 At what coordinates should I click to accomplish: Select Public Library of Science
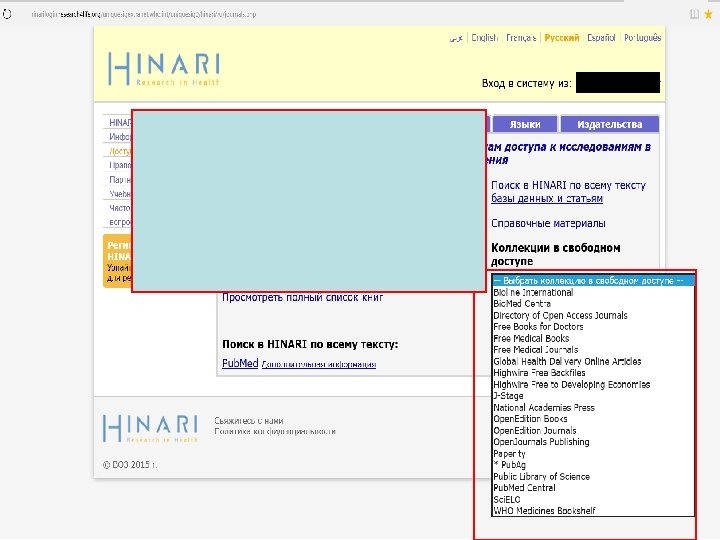(x=593, y=477)
